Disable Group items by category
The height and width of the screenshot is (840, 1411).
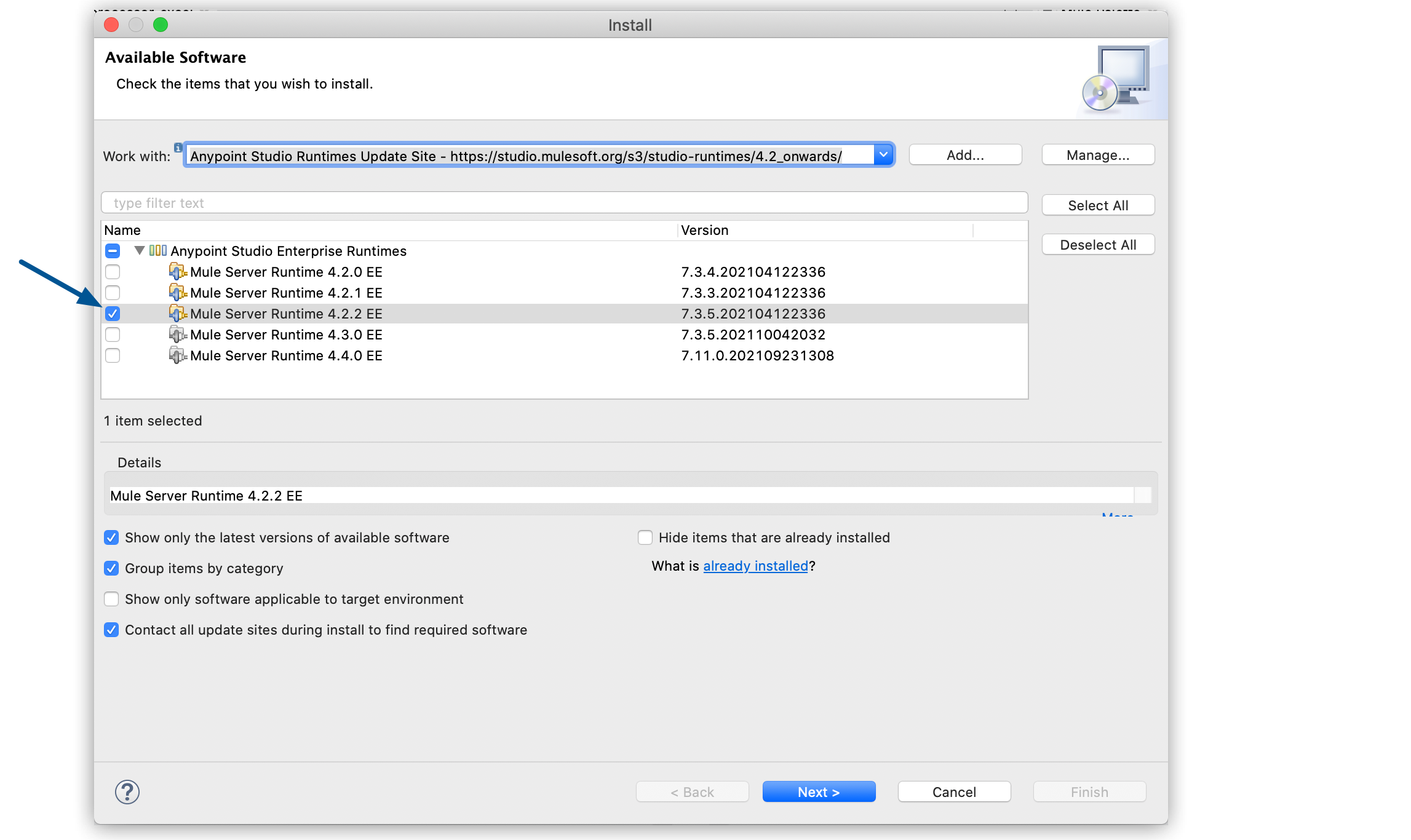(x=111, y=568)
